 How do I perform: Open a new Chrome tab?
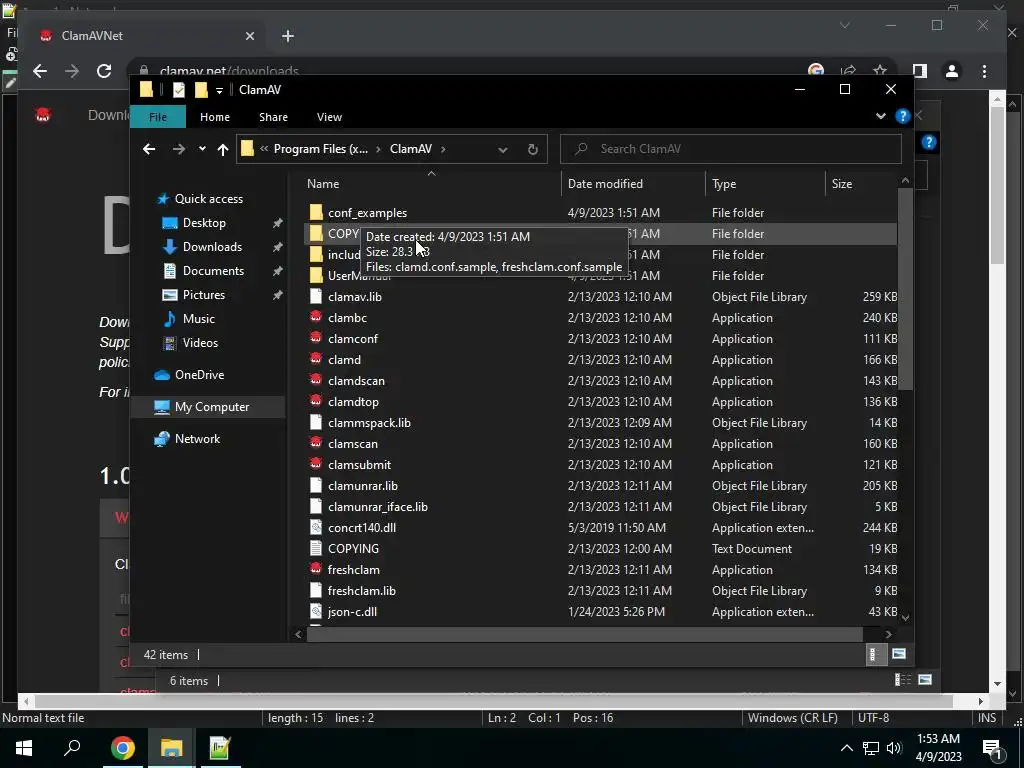[x=288, y=36]
